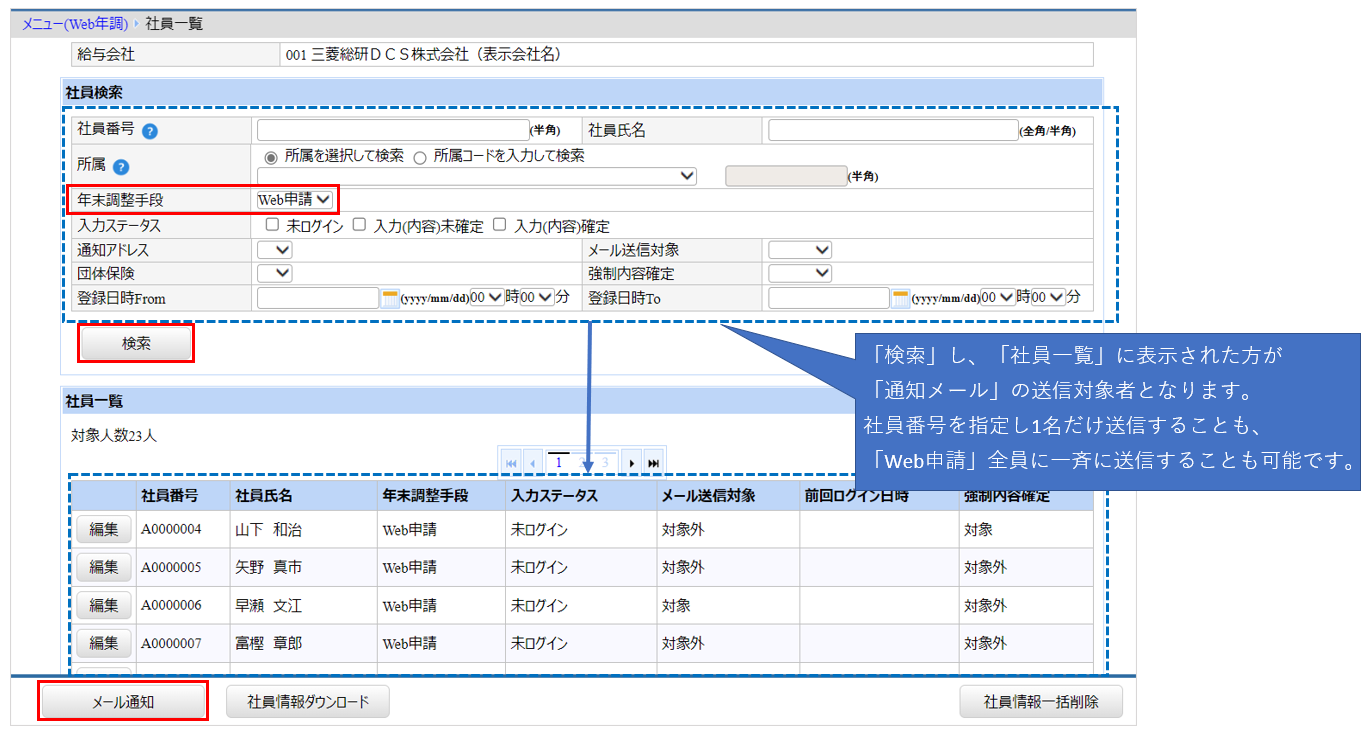Open calendar picker for 登録日時From
Viewport: 1365px width, 730px height.
click(x=390, y=298)
